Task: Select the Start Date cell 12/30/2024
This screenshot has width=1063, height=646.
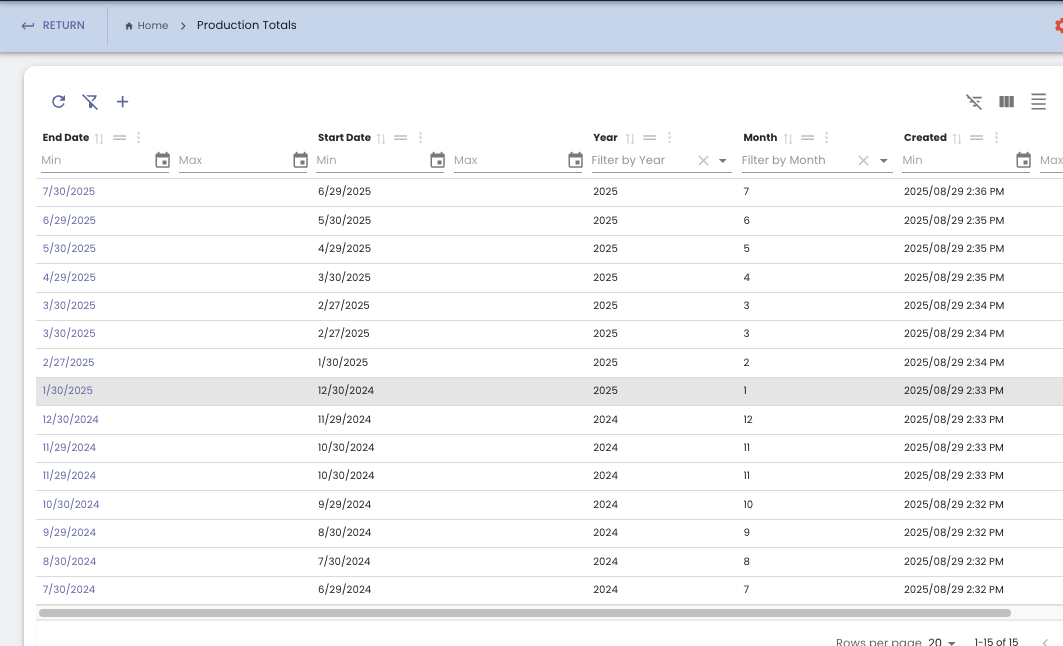Action: (346, 390)
